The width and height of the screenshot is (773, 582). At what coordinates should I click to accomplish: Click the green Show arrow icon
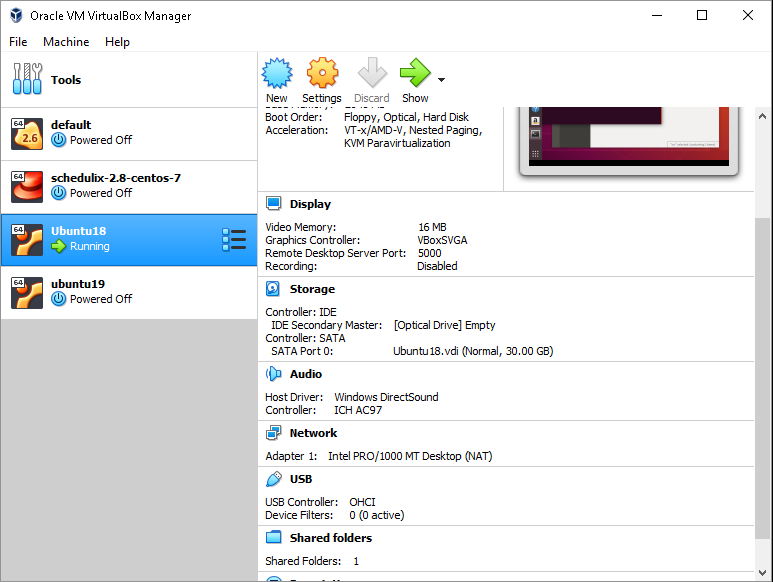coord(415,73)
